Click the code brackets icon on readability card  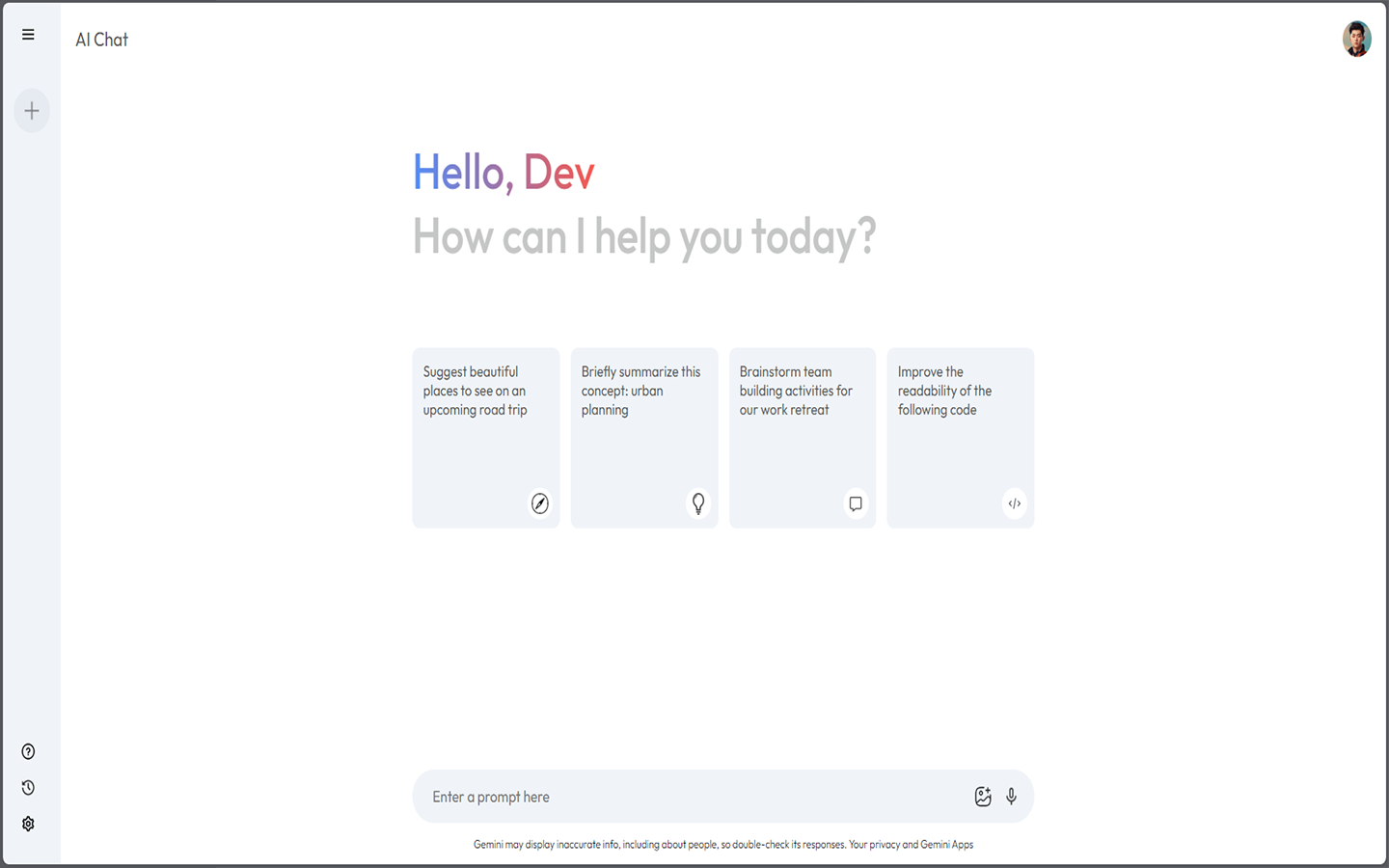tap(1014, 503)
